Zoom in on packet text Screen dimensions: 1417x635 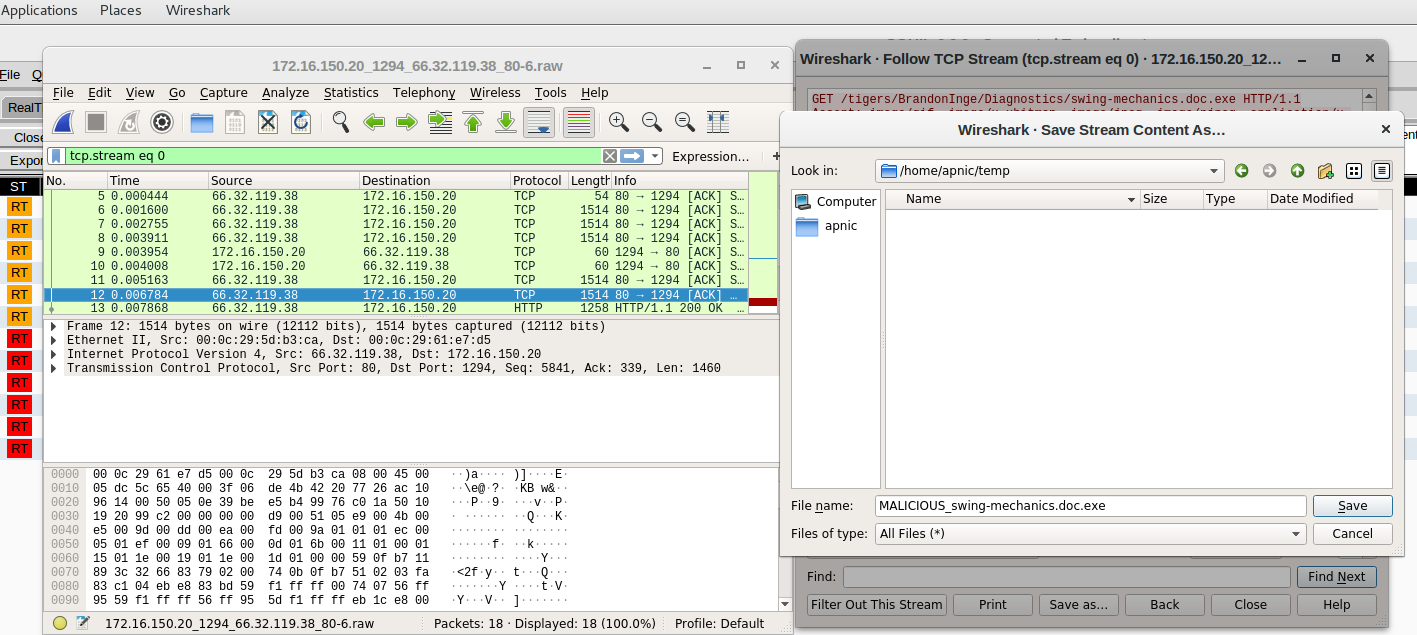619,122
